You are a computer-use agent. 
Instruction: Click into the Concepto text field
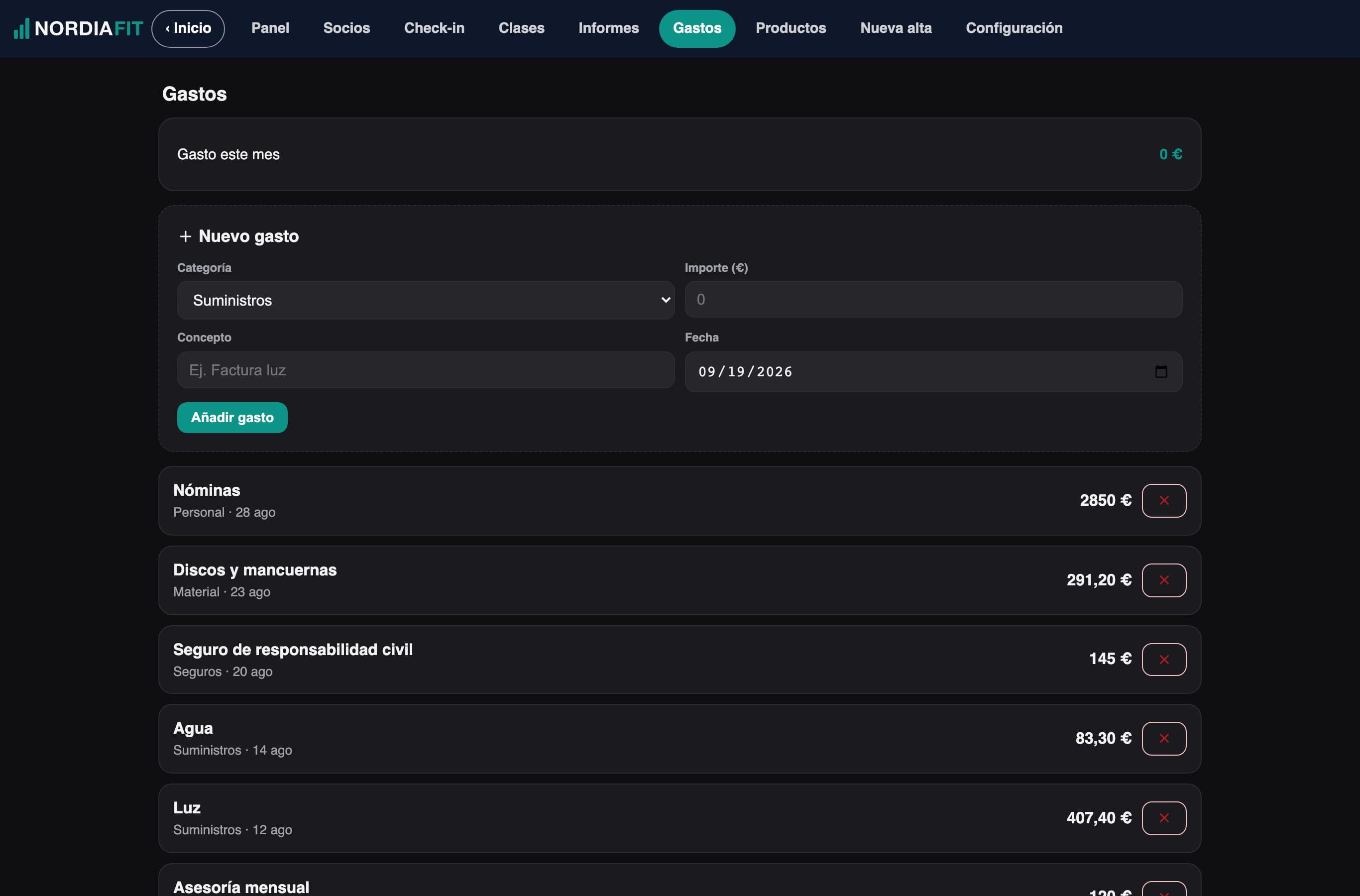[426, 370]
